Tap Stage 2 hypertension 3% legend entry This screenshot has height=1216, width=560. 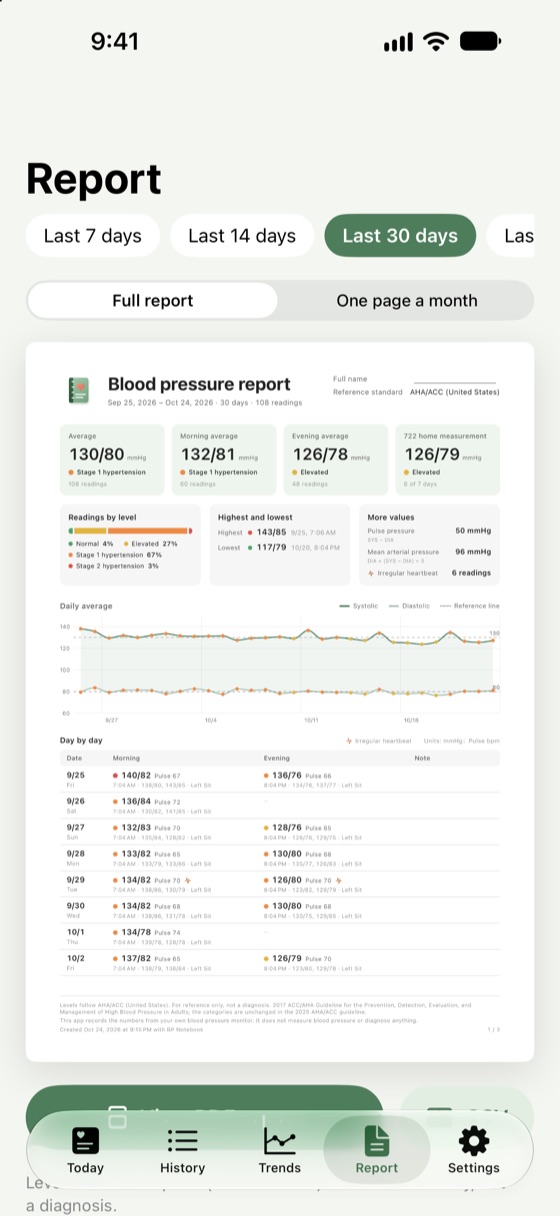click(113, 566)
